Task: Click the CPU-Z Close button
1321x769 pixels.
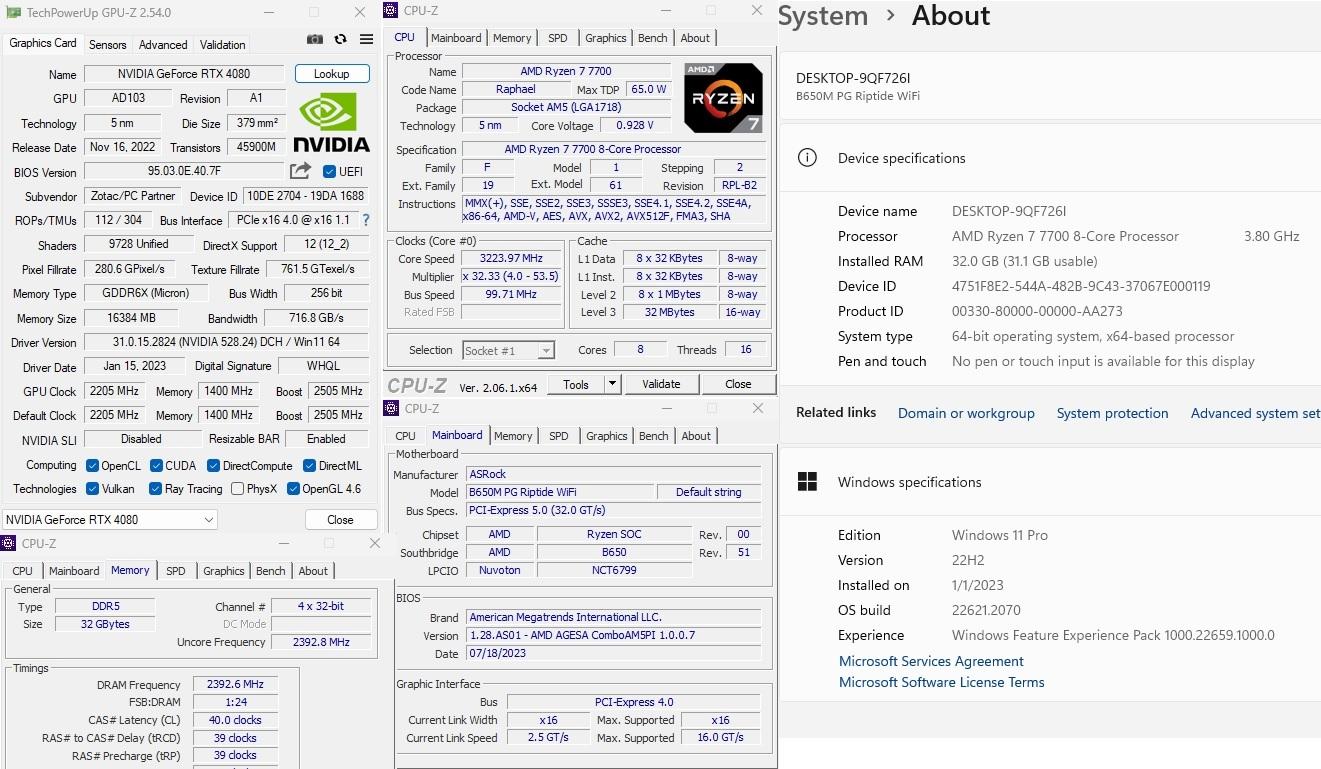Action: [x=738, y=384]
